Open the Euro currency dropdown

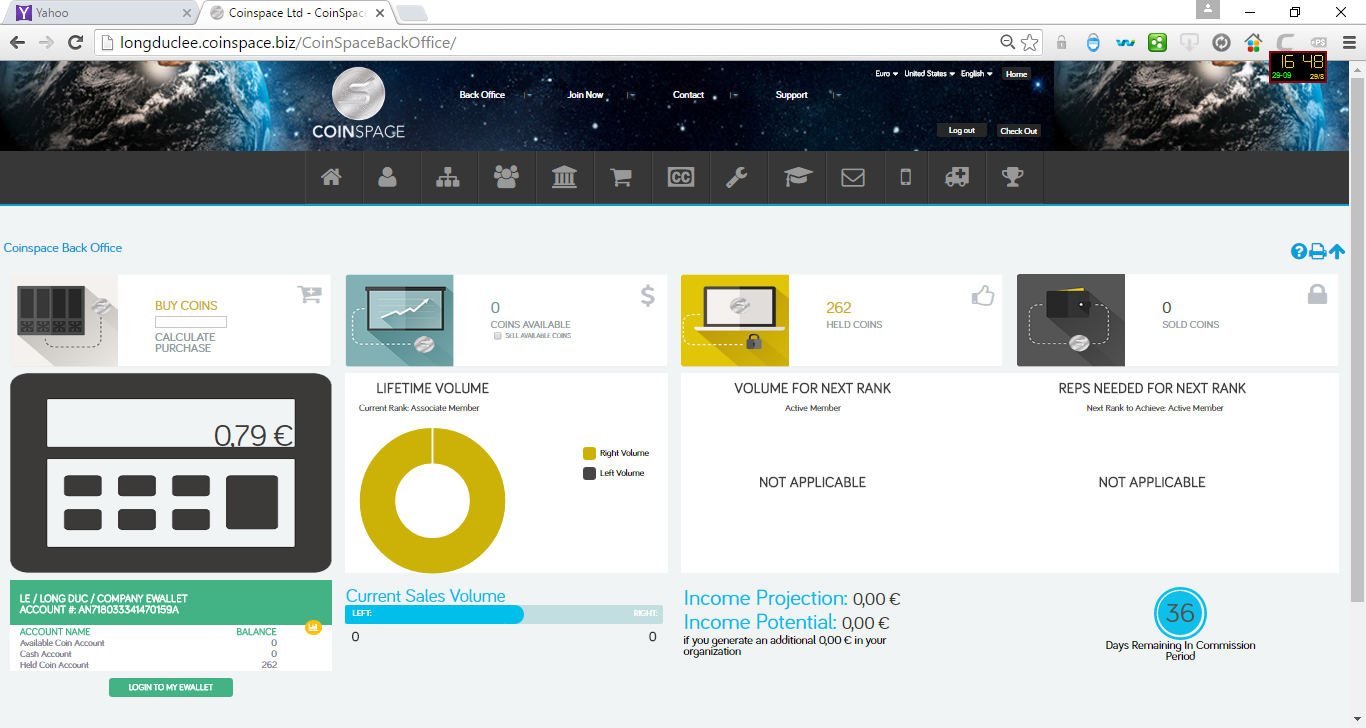(x=886, y=74)
